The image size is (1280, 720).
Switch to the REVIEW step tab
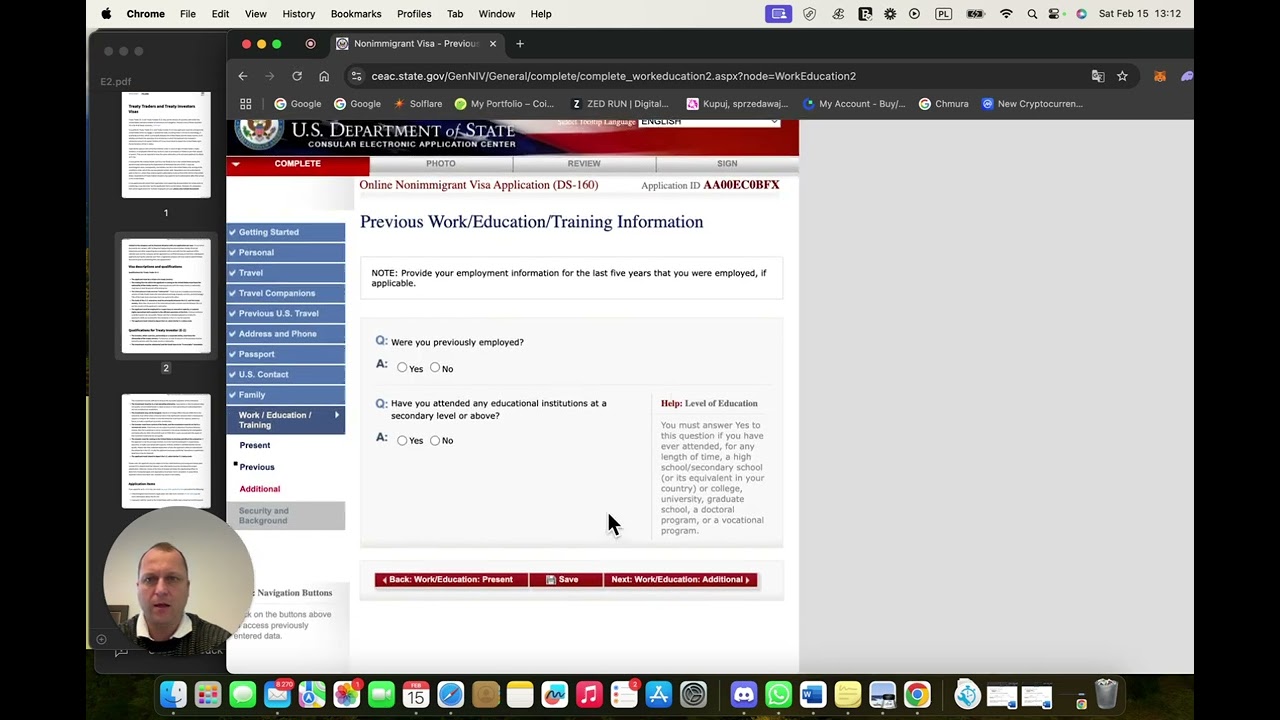click(584, 163)
